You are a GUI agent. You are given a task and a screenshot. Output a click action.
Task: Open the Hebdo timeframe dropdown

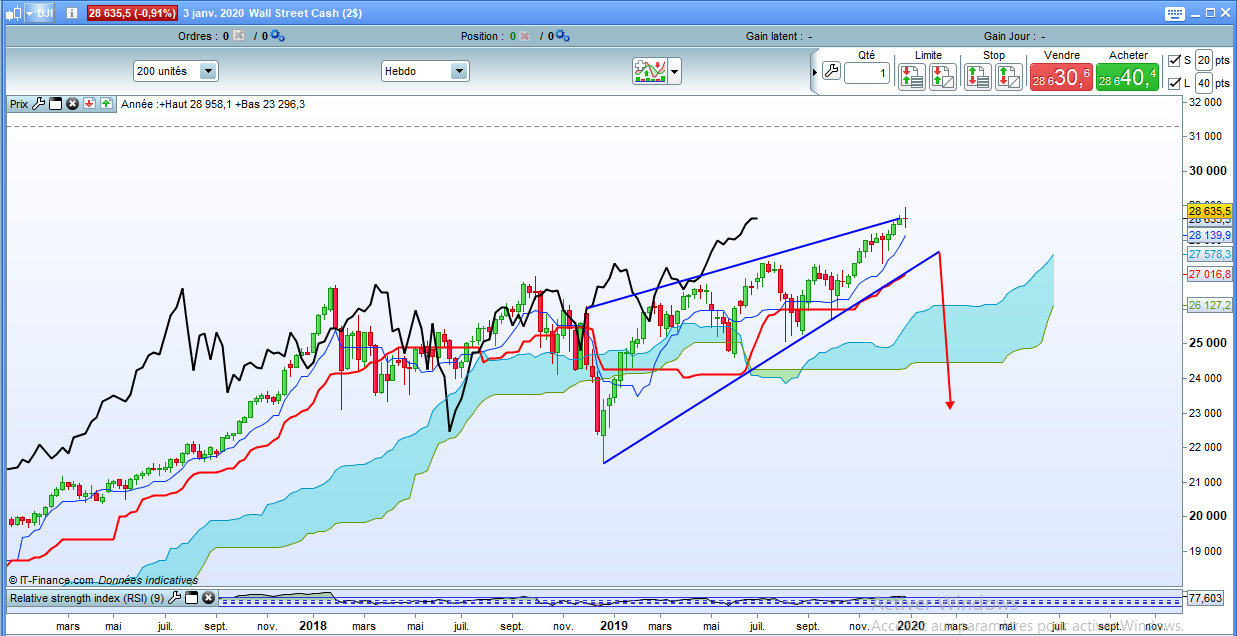click(x=458, y=71)
